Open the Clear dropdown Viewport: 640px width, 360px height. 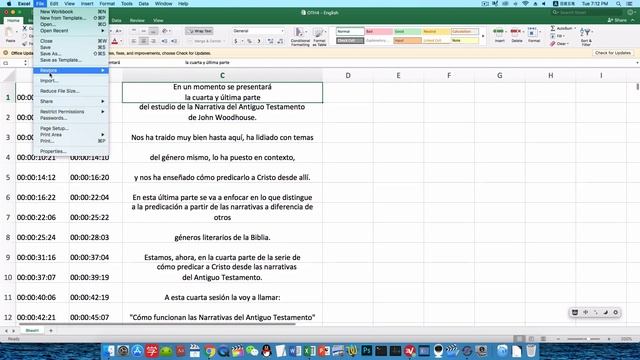point(560,43)
